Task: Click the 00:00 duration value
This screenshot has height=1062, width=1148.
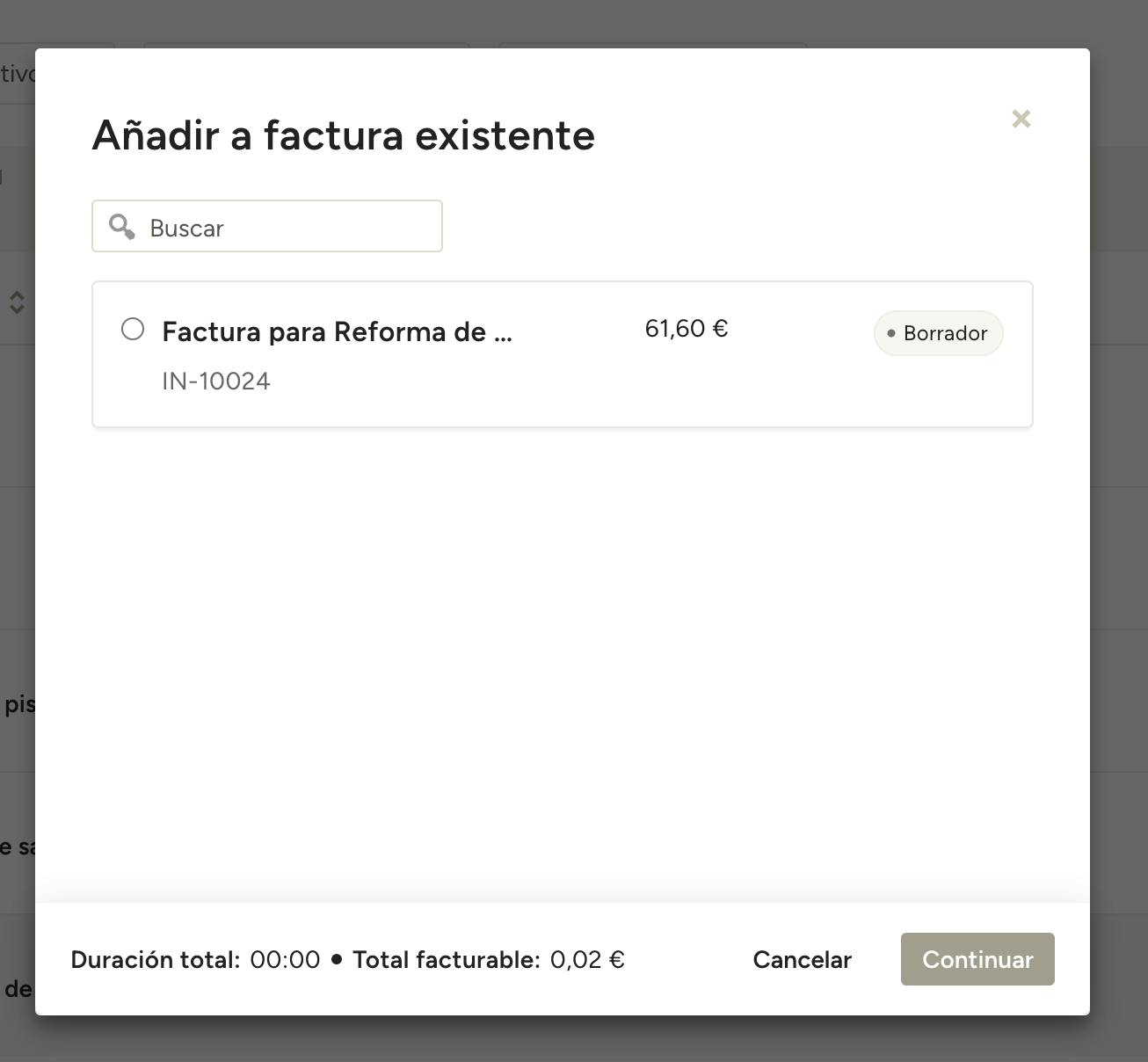Action: 285,959
